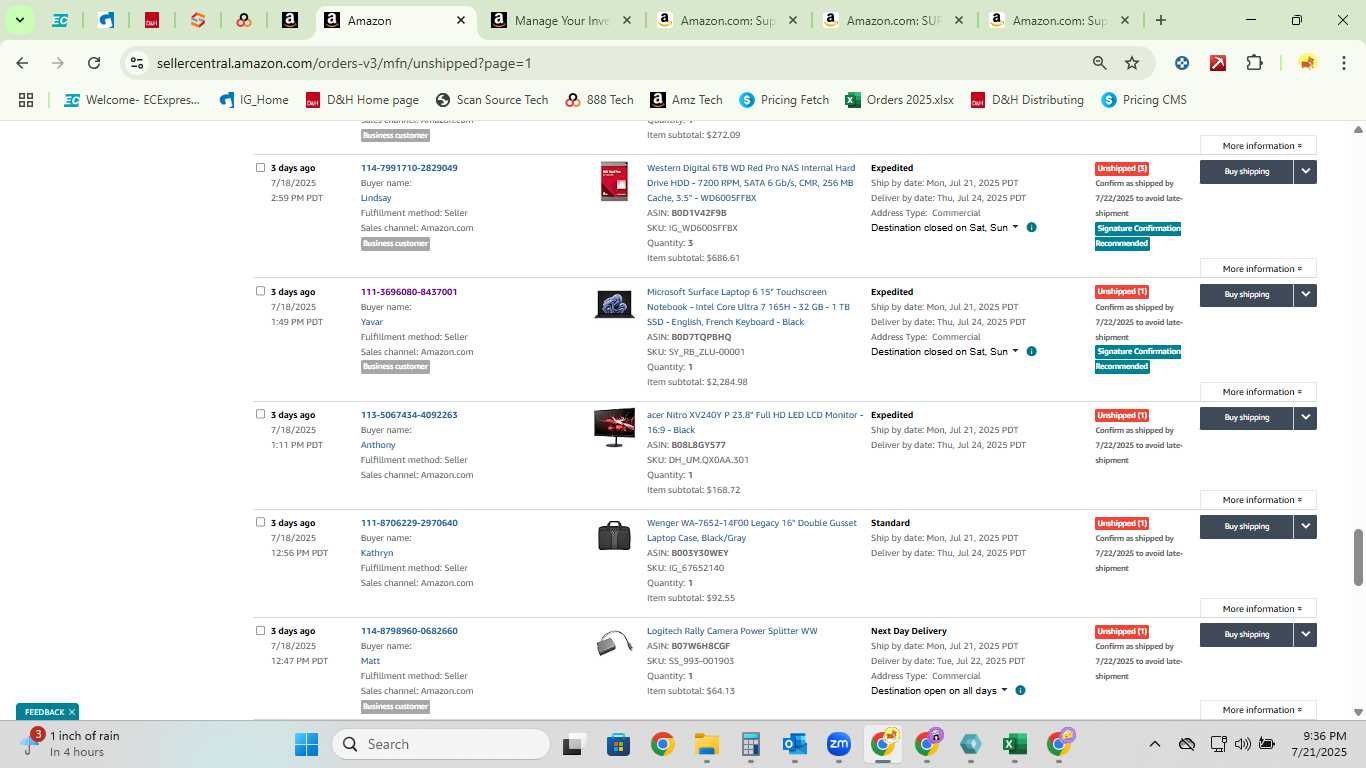Open Amz Tech bookmark

(686, 100)
